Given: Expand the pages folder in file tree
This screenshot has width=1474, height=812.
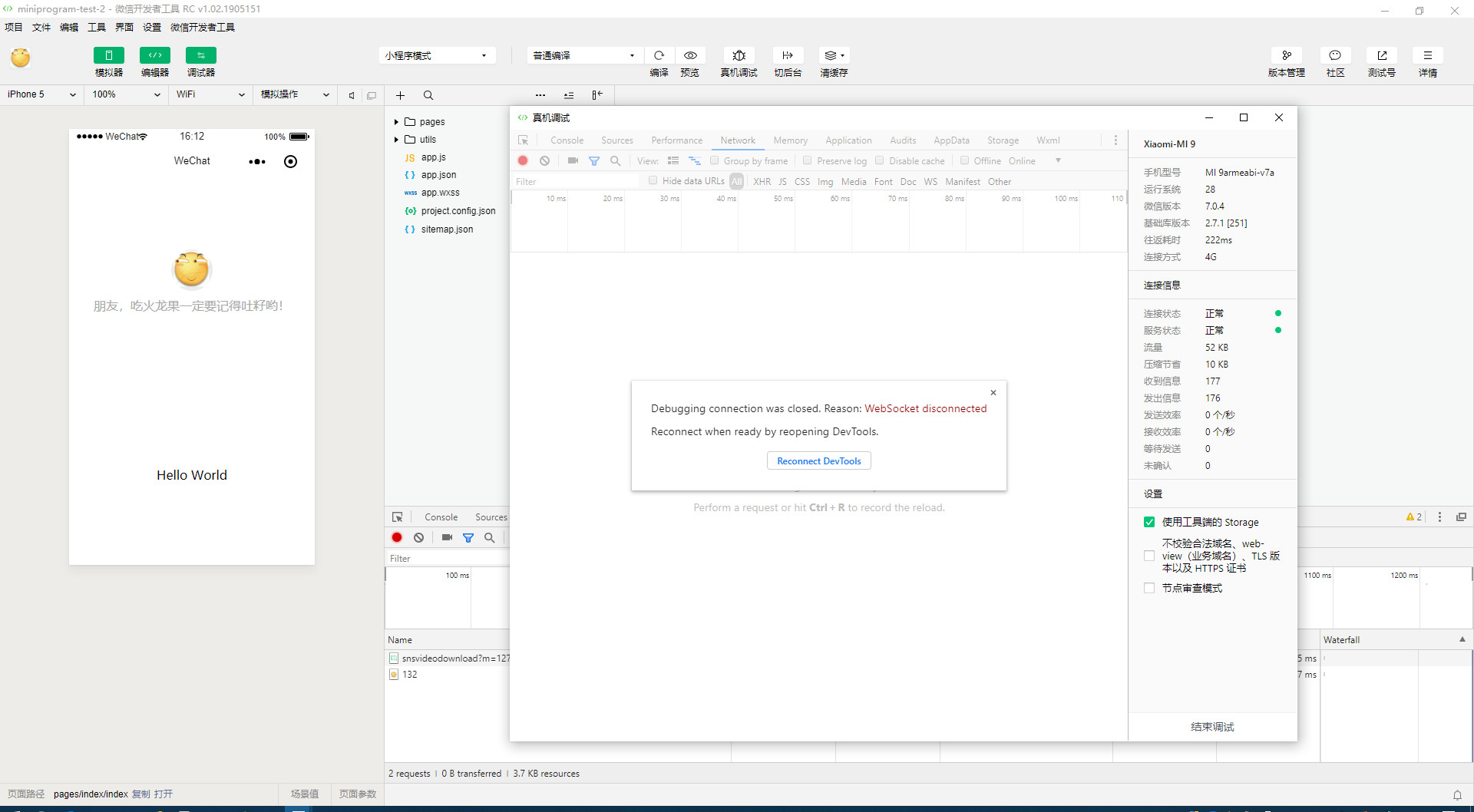Looking at the screenshot, I should point(396,122).
